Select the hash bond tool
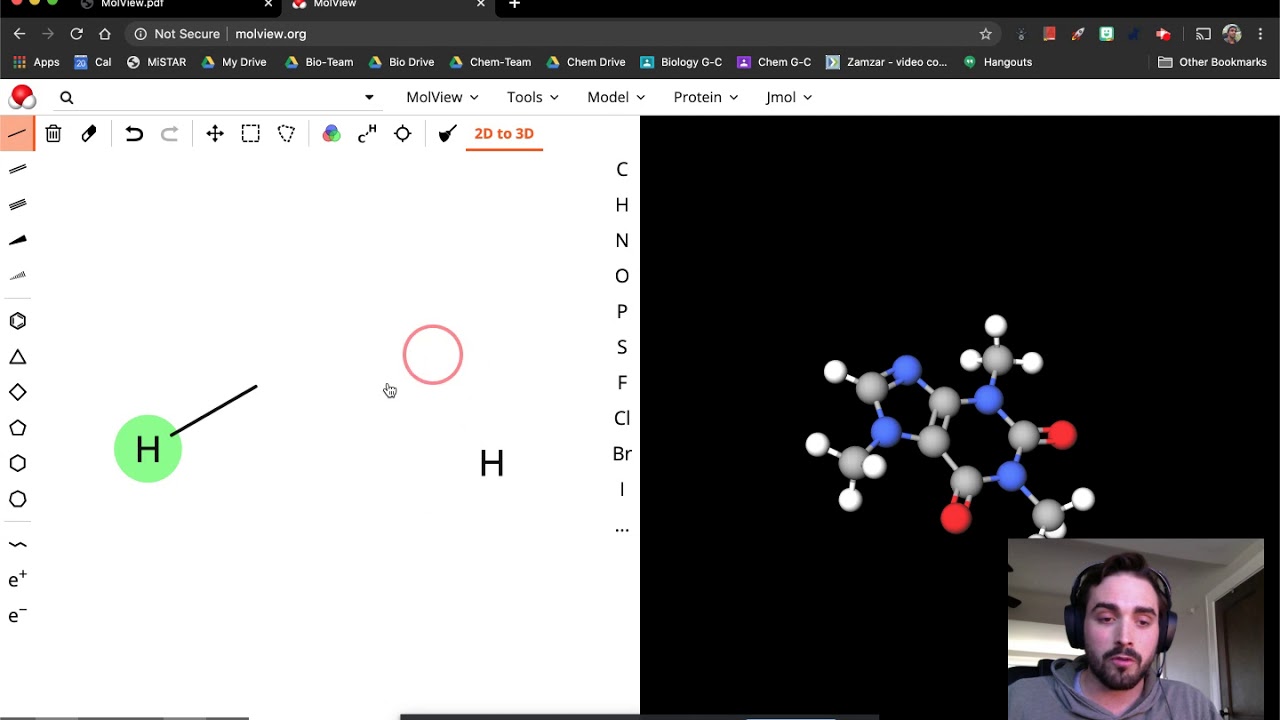Viewport: 1280px width, 720px height. (x=17, y=275)
